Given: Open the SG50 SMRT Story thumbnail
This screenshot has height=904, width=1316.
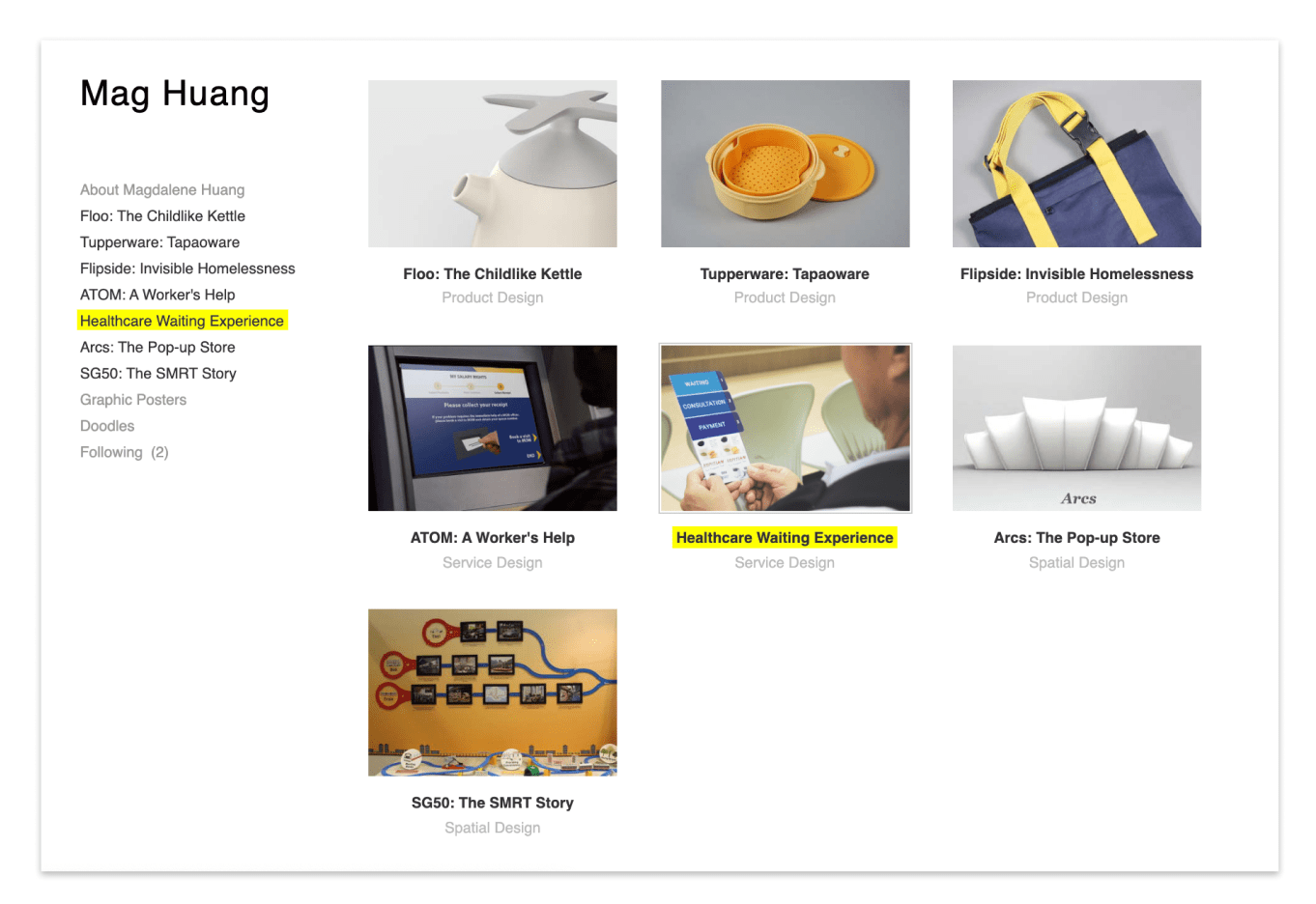Looking at the screenshot, I should [492, 692].
